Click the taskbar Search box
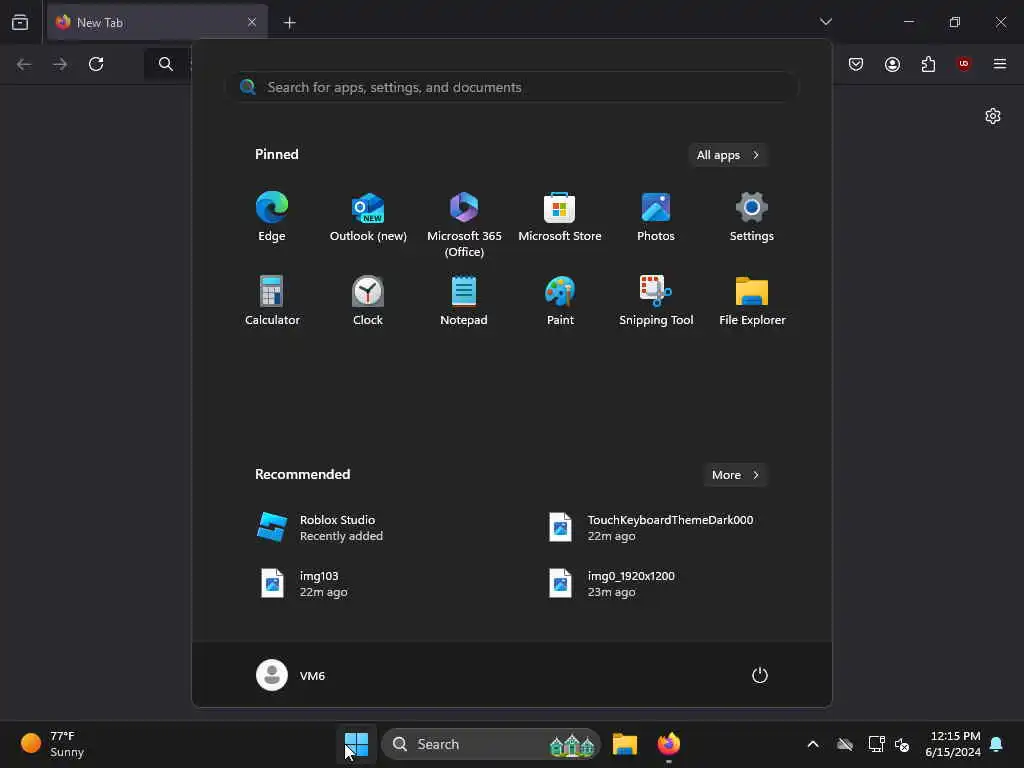 tap(490, 744)
